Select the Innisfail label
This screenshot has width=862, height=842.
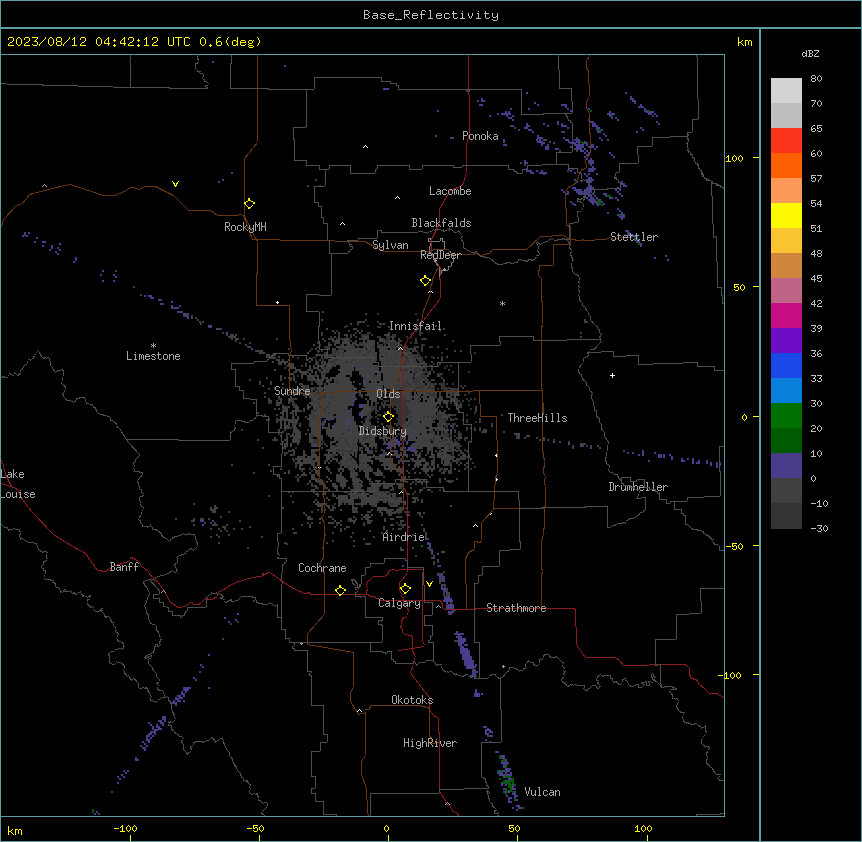pos(415,326)
